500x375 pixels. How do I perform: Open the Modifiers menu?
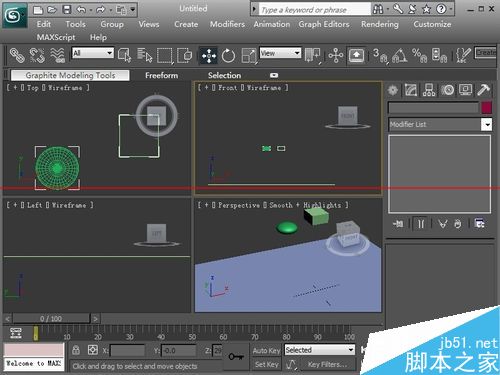[x=227, y=24]
